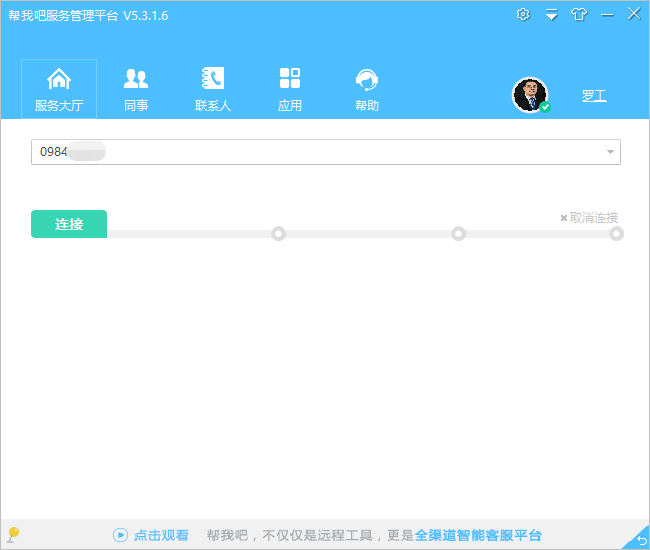Expand the ID history dropdown arrow
This screenshot has width=650, height=550.
[610, 152]
